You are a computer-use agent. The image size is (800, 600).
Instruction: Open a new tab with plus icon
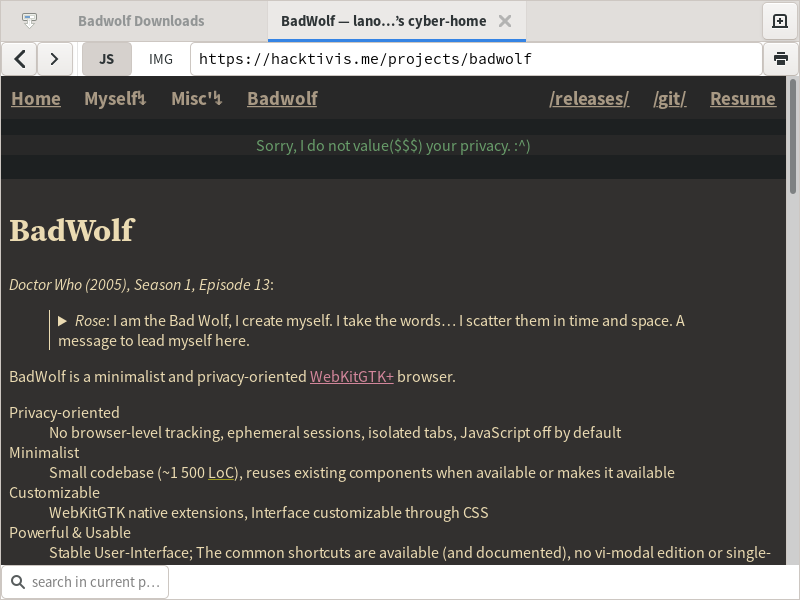pos(780,21)
